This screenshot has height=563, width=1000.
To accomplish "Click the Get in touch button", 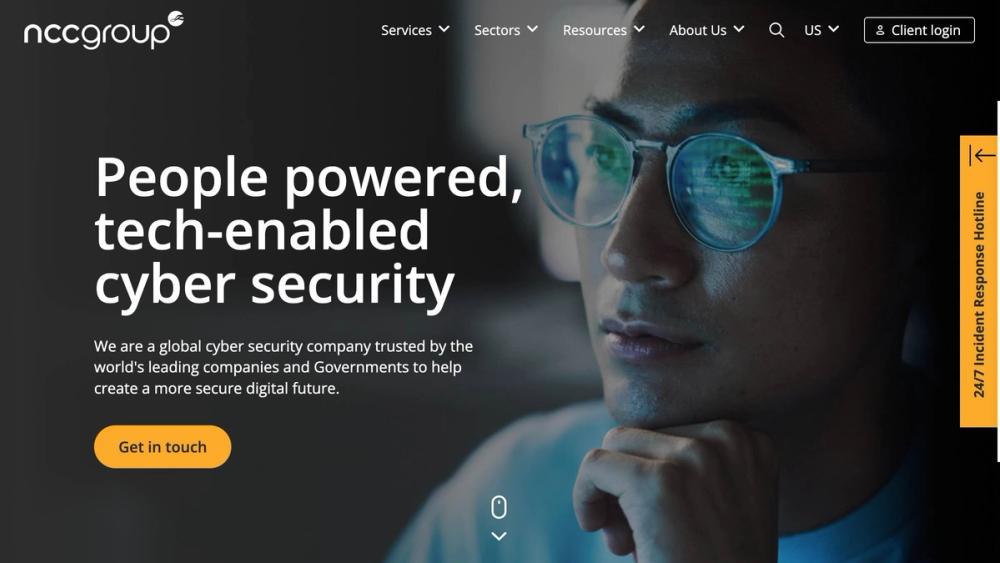I will pyautogui.click(x=163, y=447).
